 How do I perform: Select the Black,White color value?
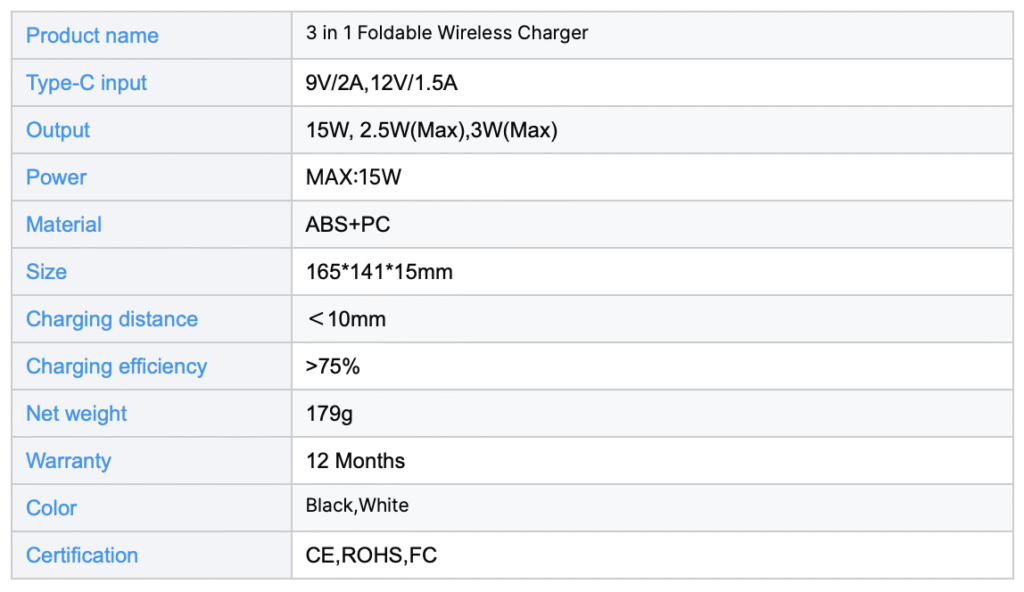pos(357,506)
